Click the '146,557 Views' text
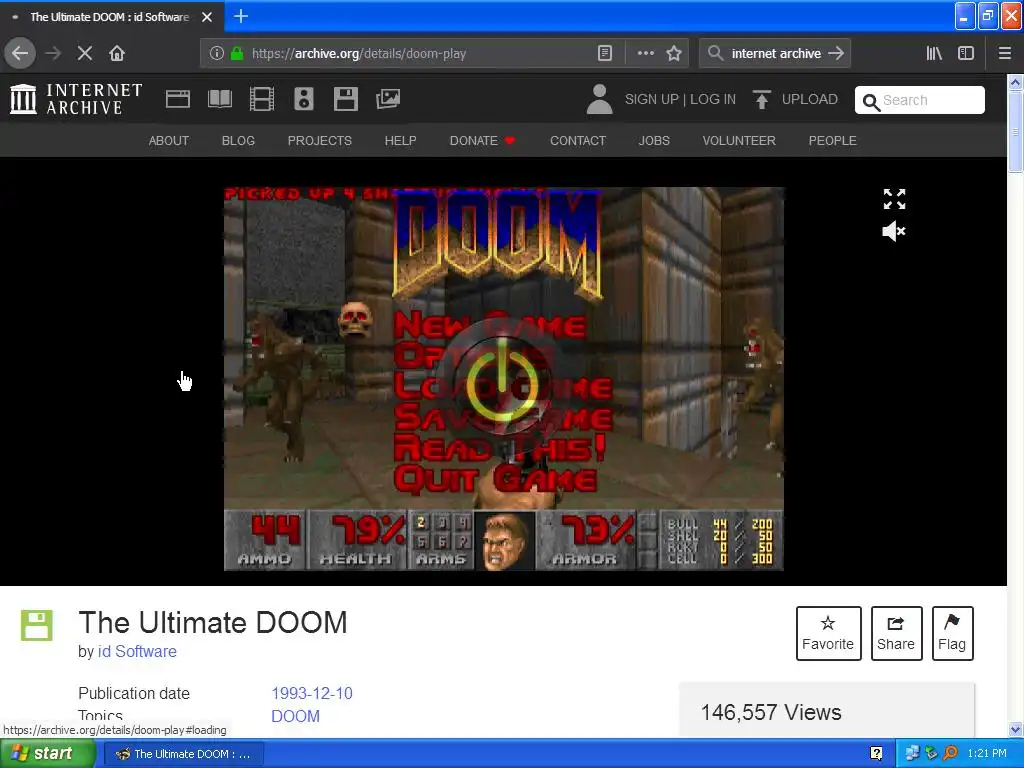This screenshot has width=1024, height=768. 771,712
